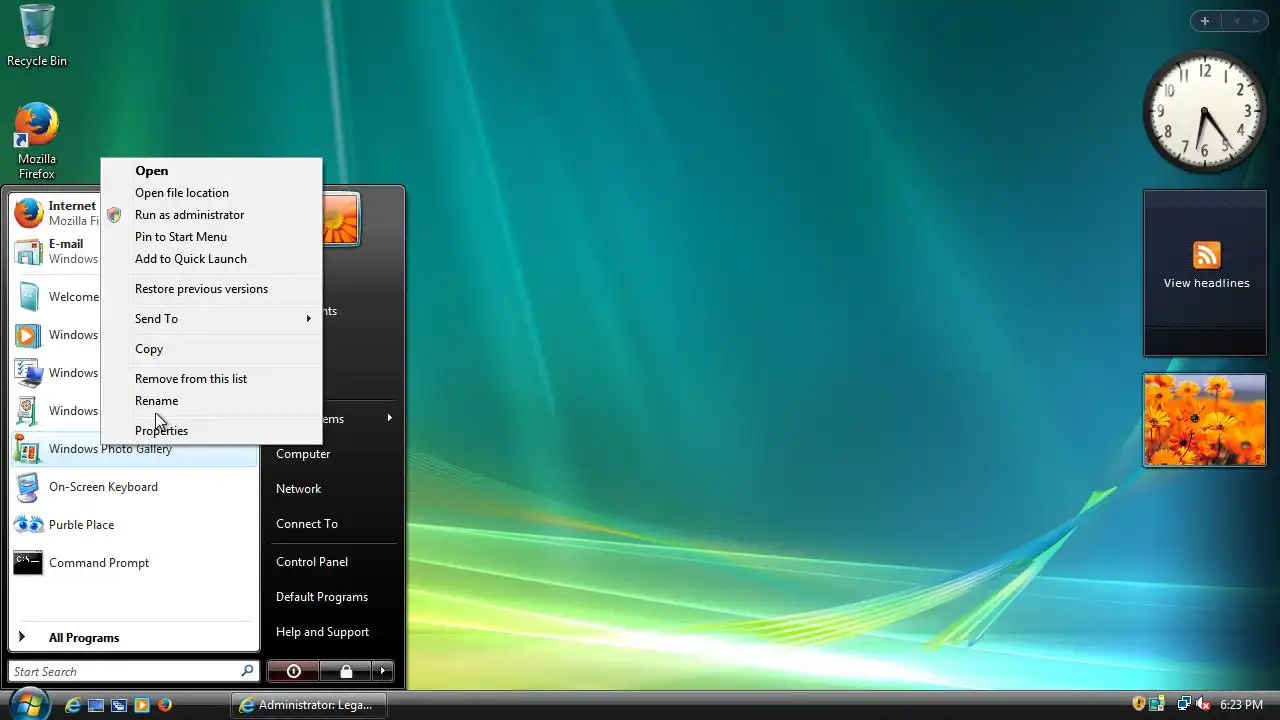Launch Firefox from Quick Launch bar

pos(165,705)
